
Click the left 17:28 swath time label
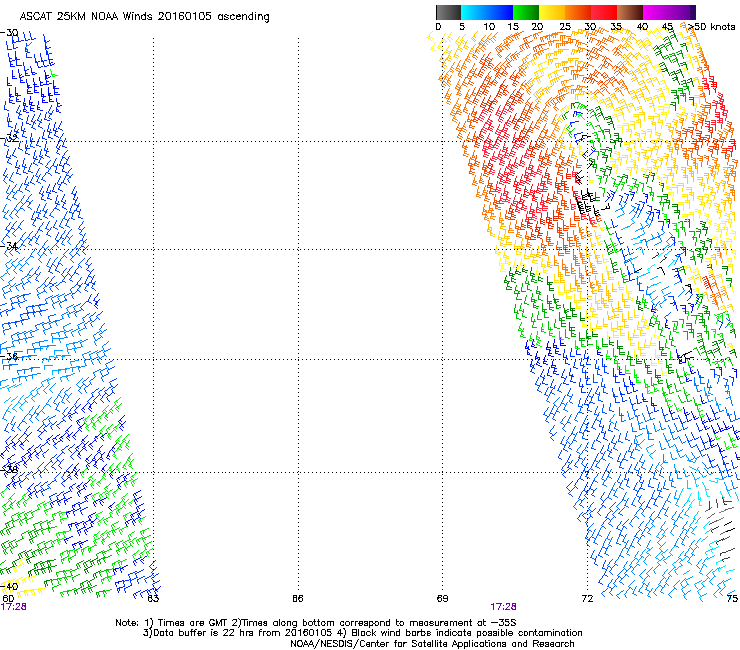tap(14, 607)
